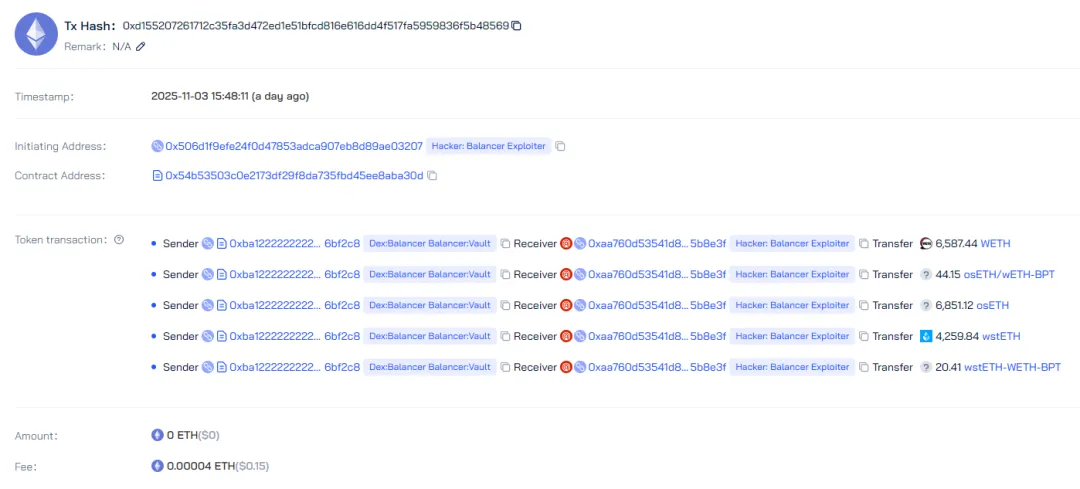Open the osETH token link in third row
1080x489 pixels.
tap(992, 305)
